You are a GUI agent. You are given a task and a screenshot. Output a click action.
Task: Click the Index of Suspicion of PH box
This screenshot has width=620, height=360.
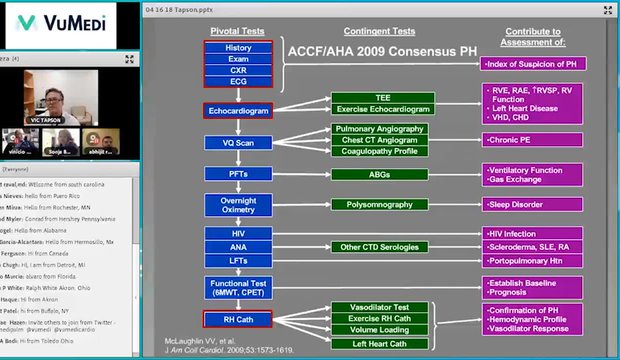(533, 64)
